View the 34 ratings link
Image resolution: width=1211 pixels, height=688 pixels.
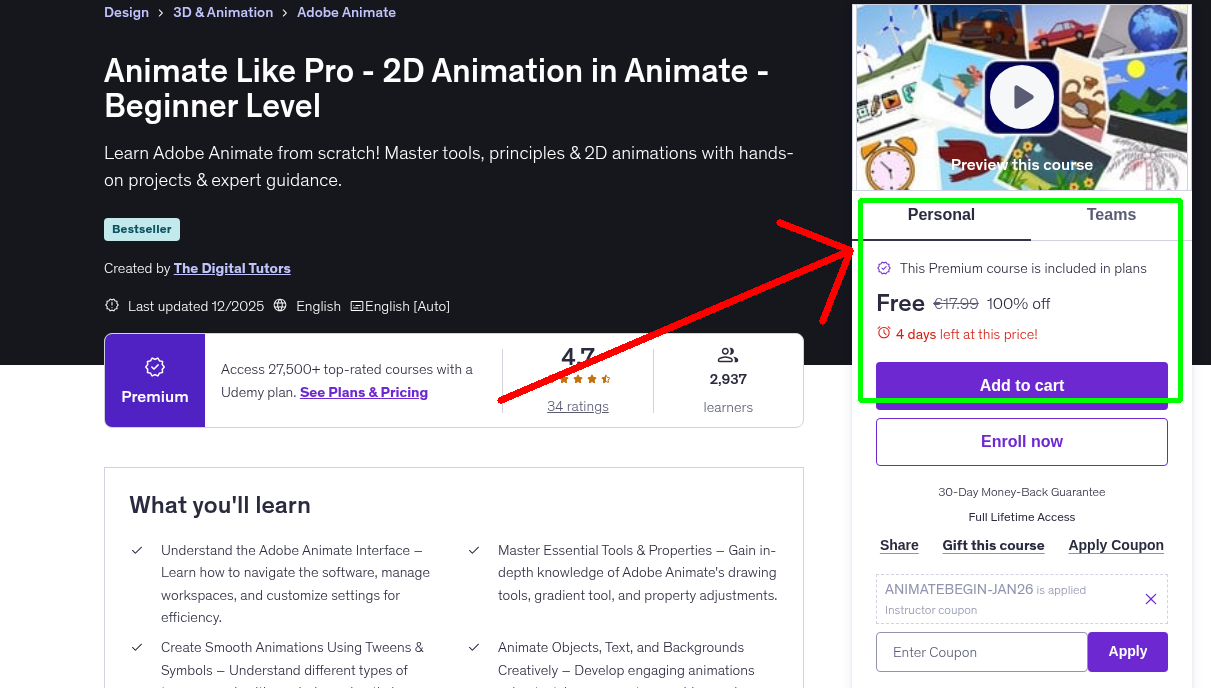tap(577, 406)
